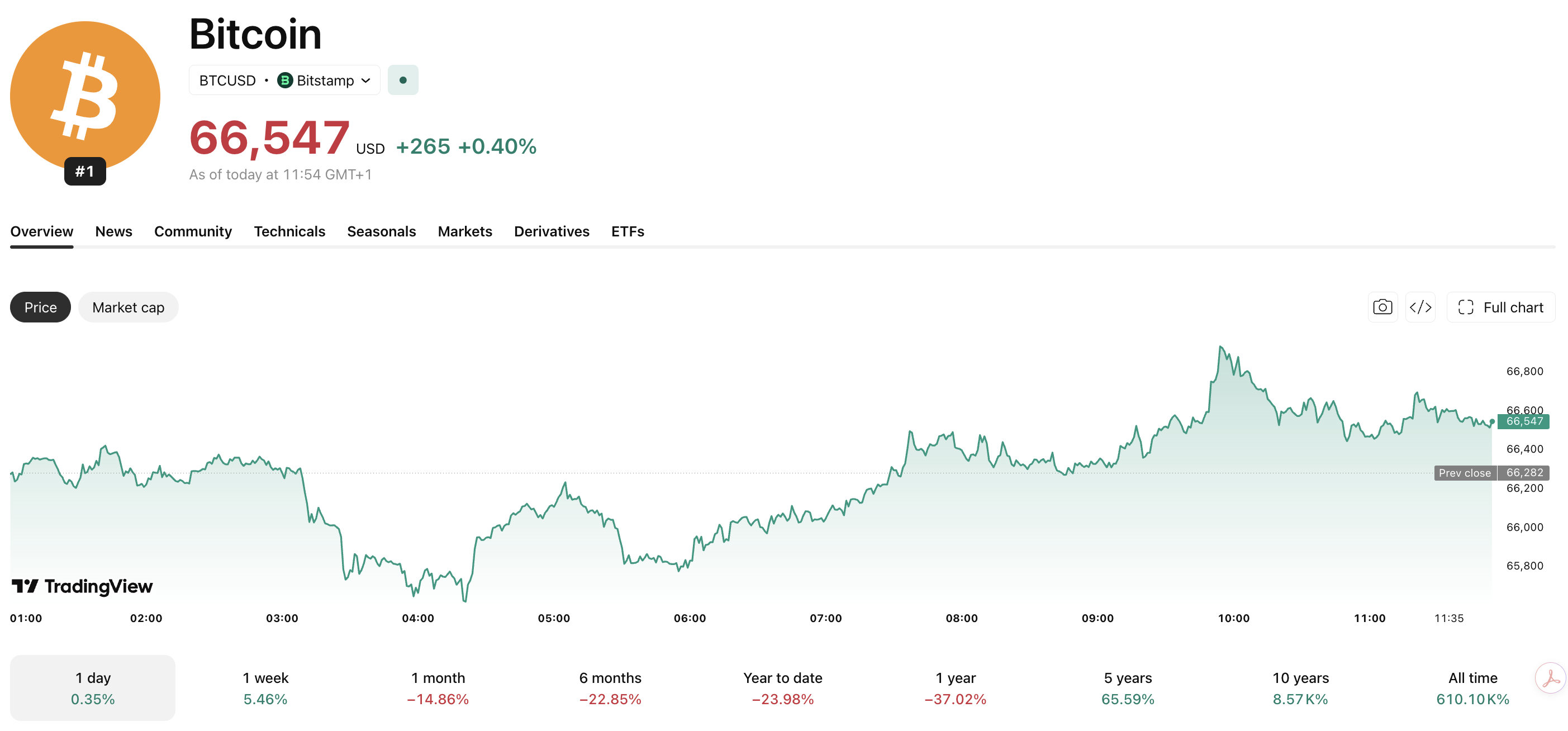Click the Acrobat PDF floating icon

coord(1550,678)
